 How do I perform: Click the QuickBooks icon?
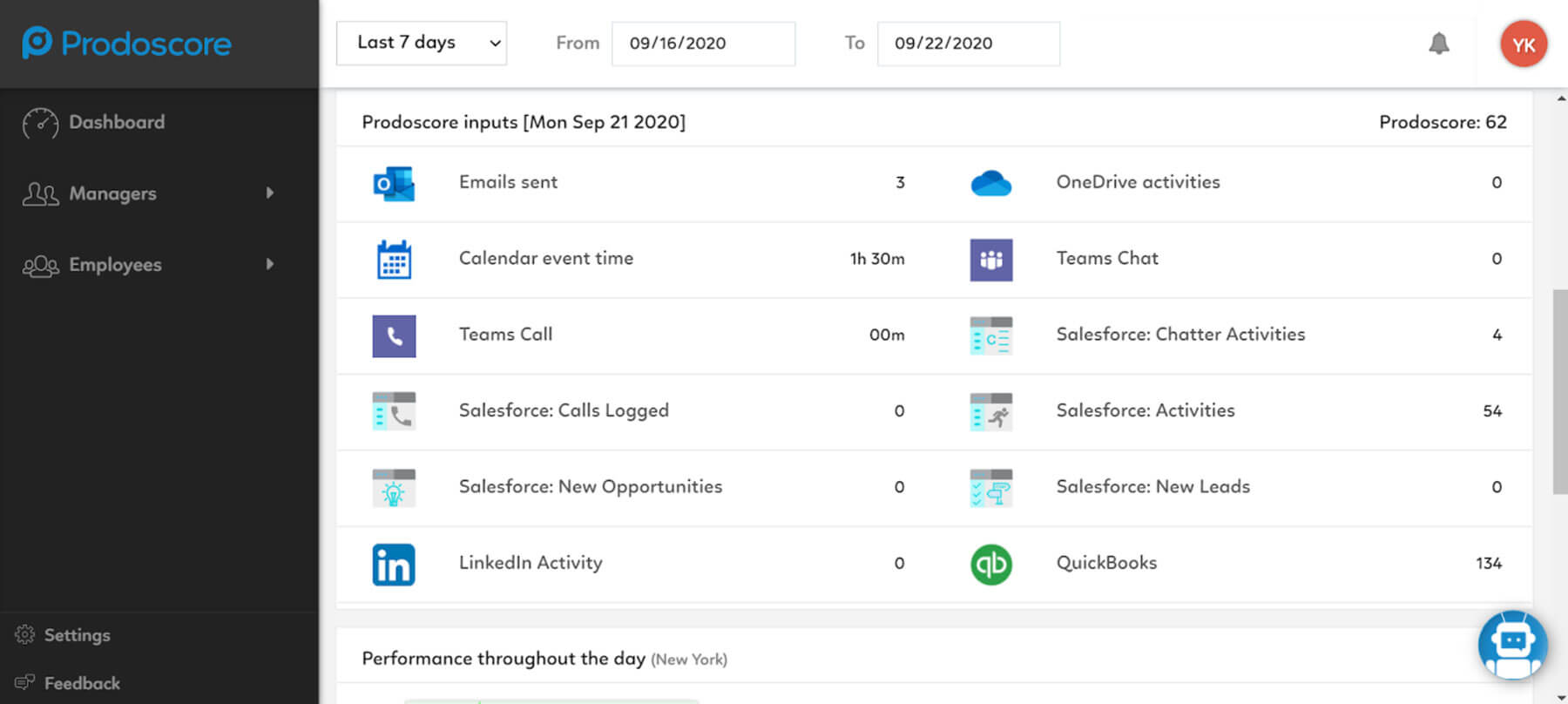pyautogui.click(x=991, y=565)
